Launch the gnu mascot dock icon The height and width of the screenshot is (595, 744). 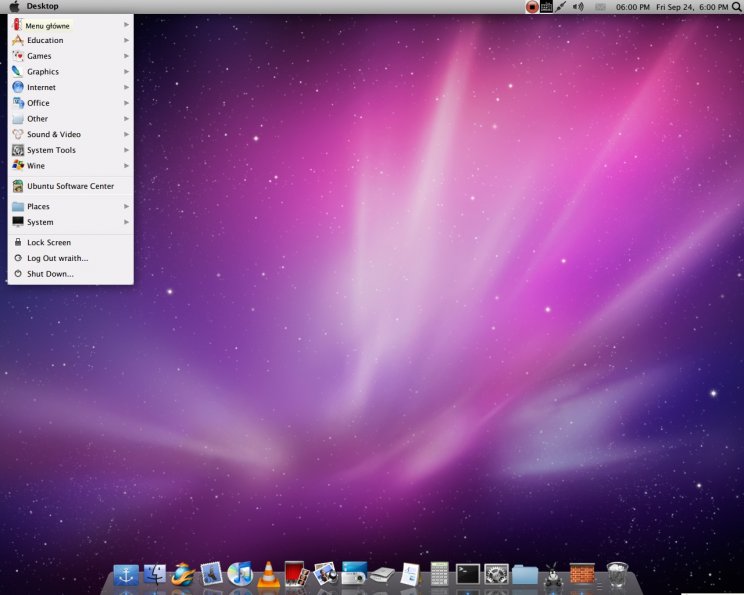(x=553, y=575)
